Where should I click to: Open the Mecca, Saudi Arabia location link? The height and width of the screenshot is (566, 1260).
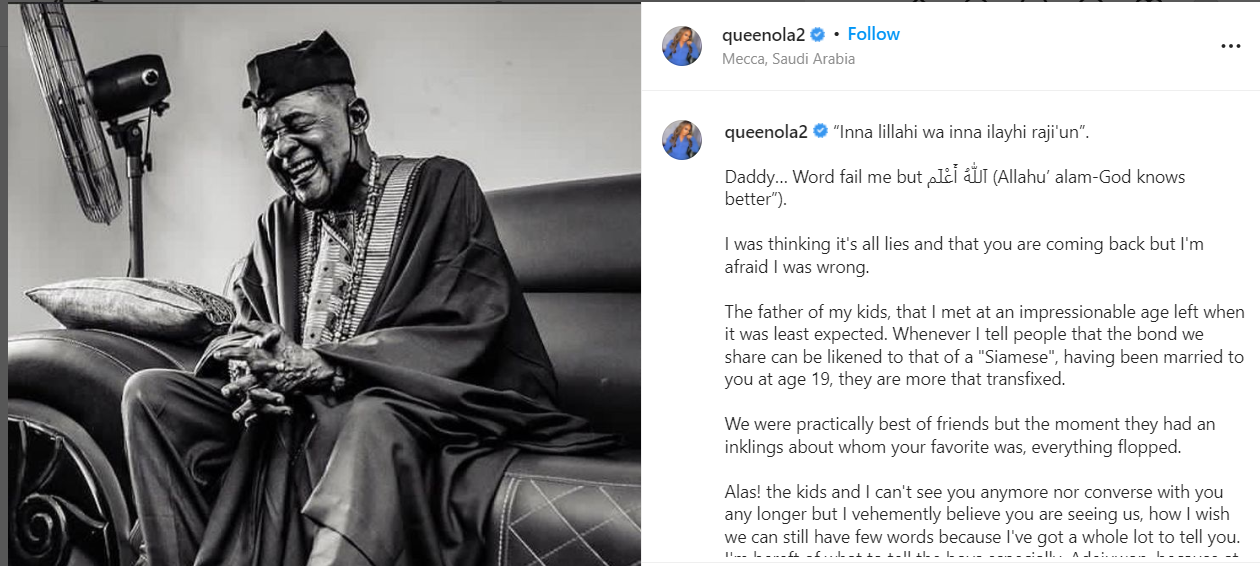click(788, 59)
